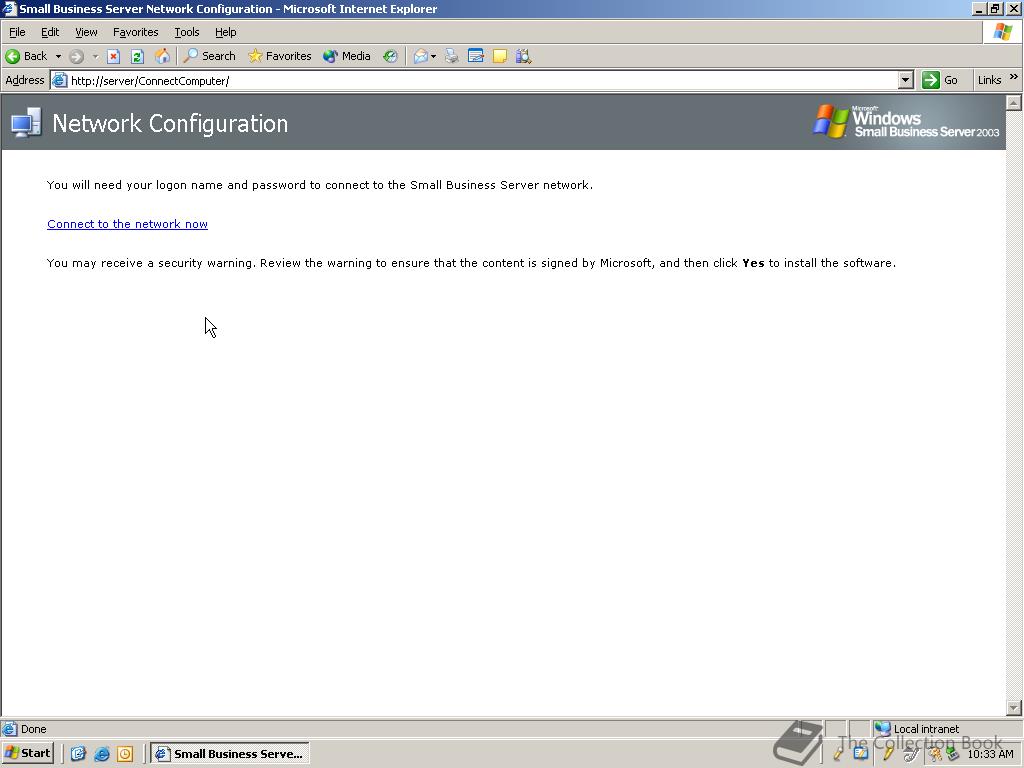Viewport: 1024px width, 768px height.
Task: Open the Media pane from the toolbar
Action: 347,56
